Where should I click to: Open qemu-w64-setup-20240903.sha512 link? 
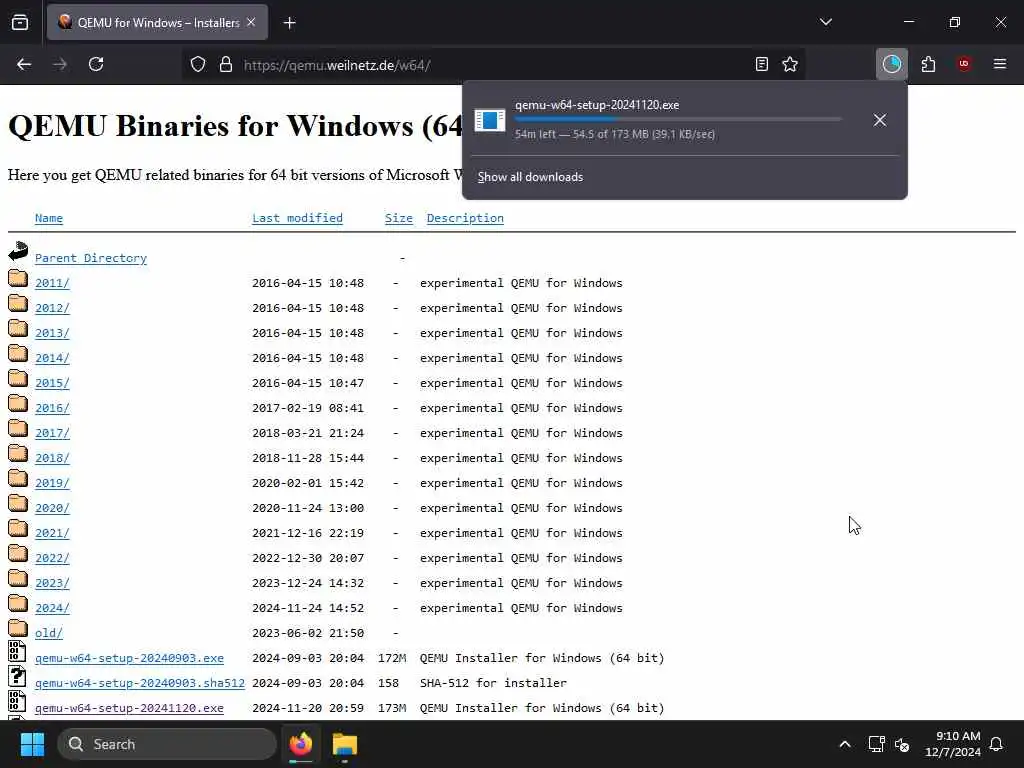(x=140, y=683)
